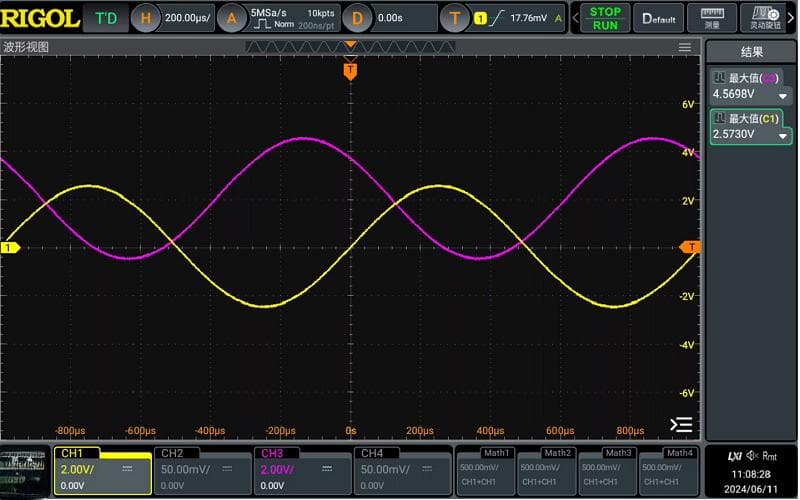Open acquisition settings showing 5MSa/s 10kpts
Image resolution: width=800 pixels, height=500 pixels.
tap(292, 18)
